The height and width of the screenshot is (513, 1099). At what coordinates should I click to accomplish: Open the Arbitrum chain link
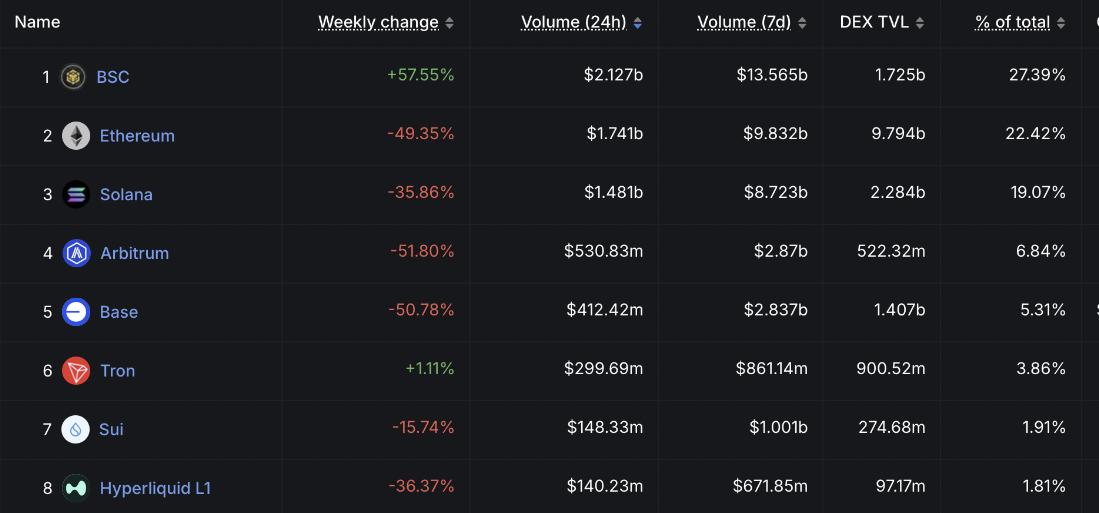click(x=134, y=253)
